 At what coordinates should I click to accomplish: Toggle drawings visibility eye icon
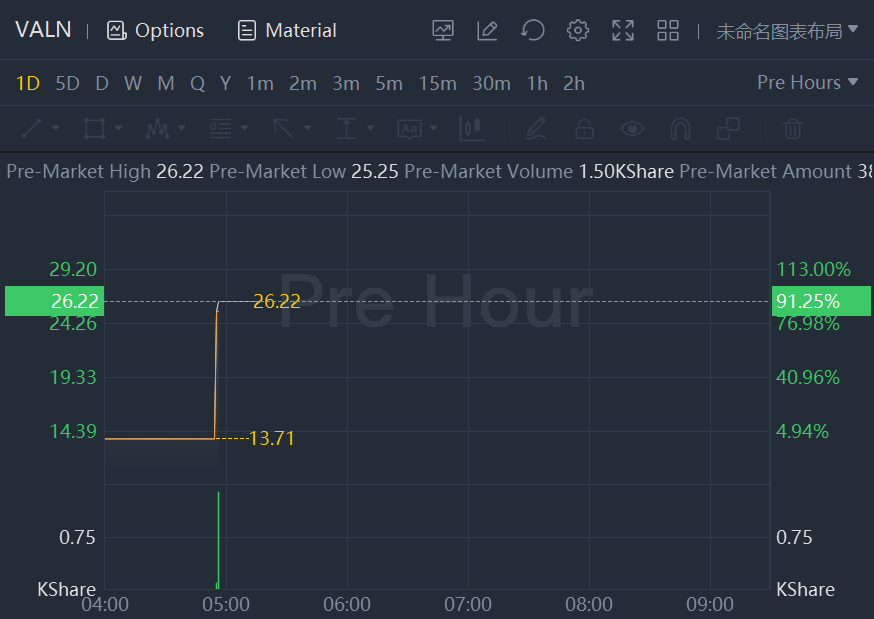632,129
